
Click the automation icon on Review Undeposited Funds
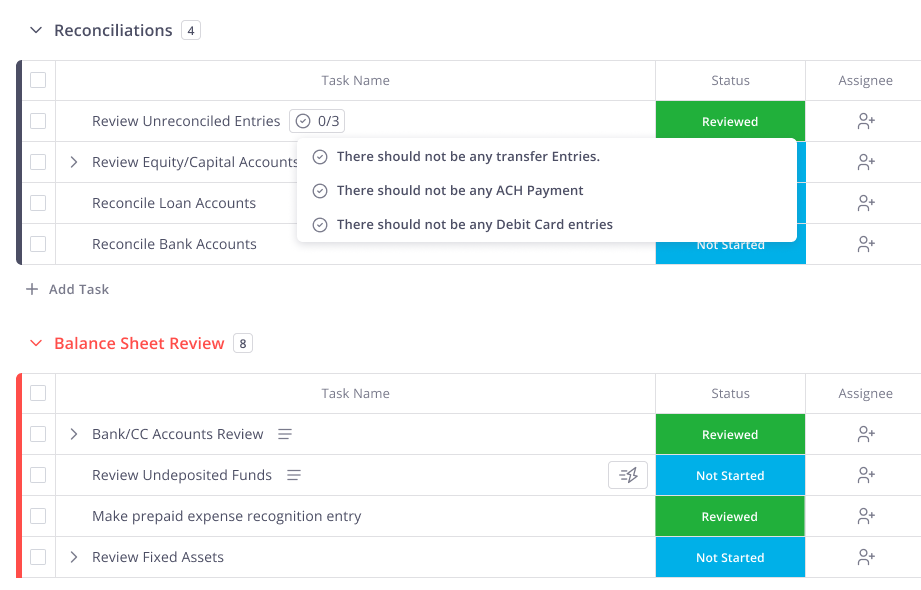pos(628,475)
